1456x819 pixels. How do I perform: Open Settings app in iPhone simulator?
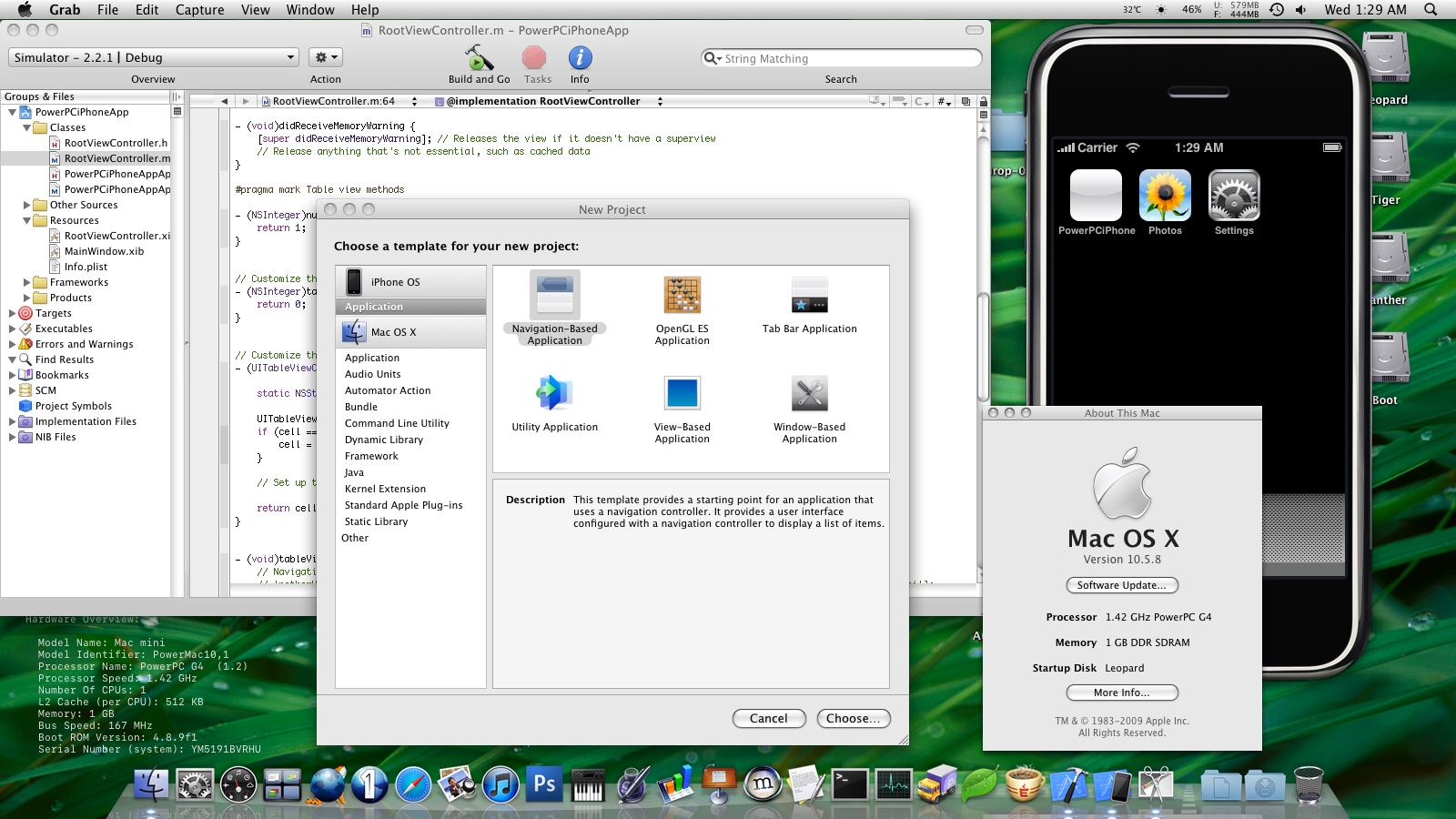click(1234, 196)
